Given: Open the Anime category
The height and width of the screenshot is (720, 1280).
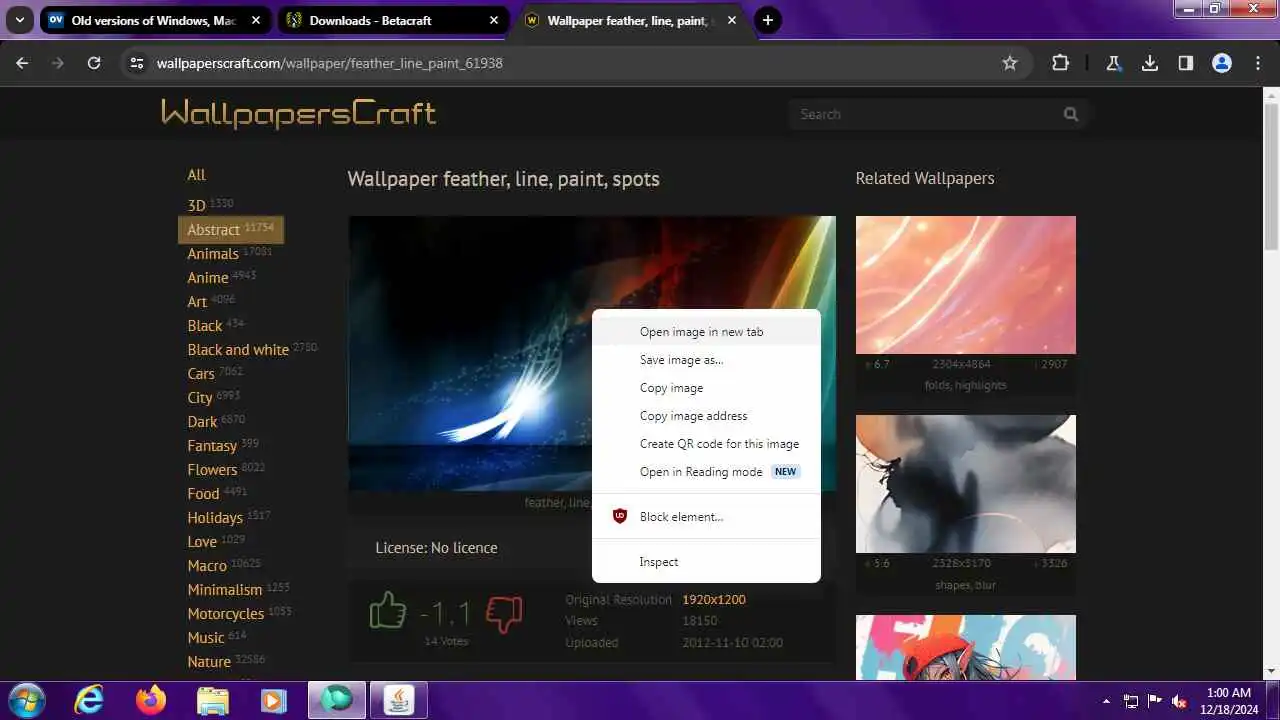Looking at the screenshot, I should click(208, 278).
